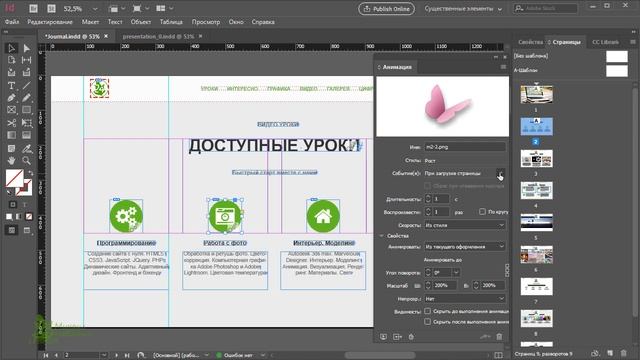Select the Pen tool
Image resolution: width=640 pixels, height=360 pixels.
click(11, 98)
